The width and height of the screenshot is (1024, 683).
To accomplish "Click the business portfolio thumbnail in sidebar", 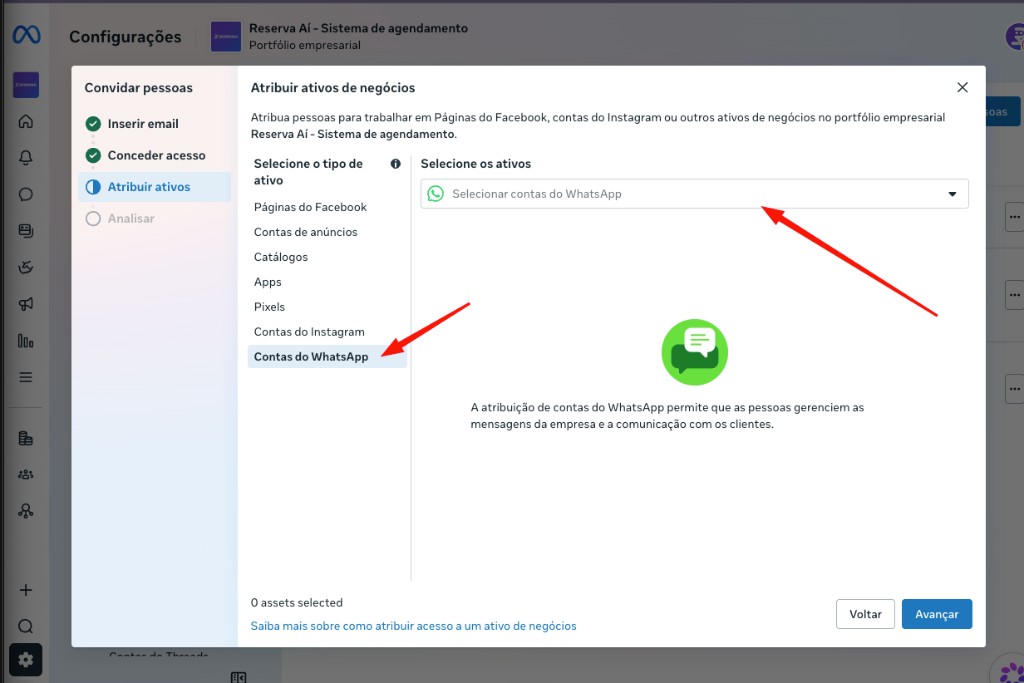I will pyautogui.click(x=26, y=85).
